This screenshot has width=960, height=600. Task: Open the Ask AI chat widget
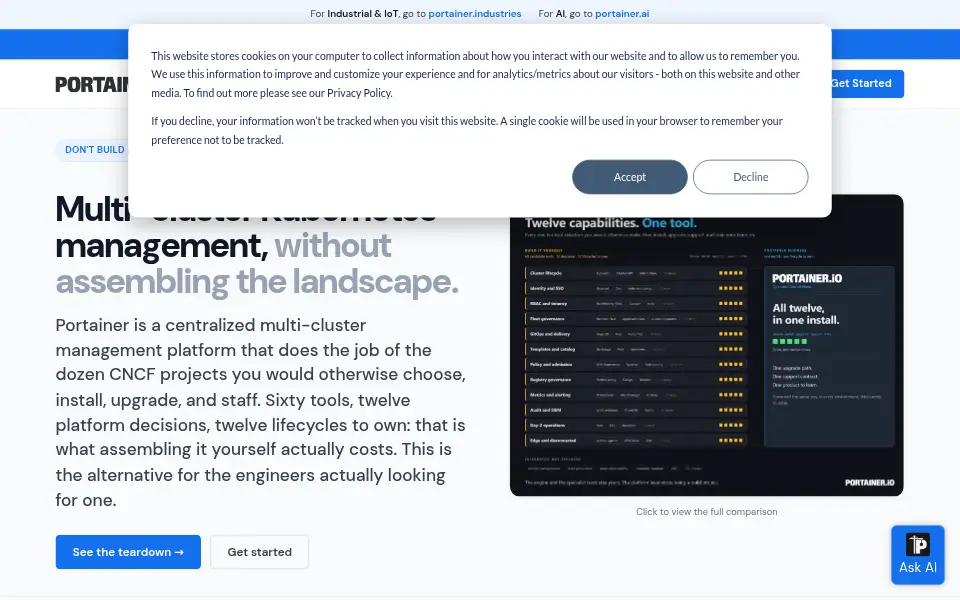click(917, 555)
